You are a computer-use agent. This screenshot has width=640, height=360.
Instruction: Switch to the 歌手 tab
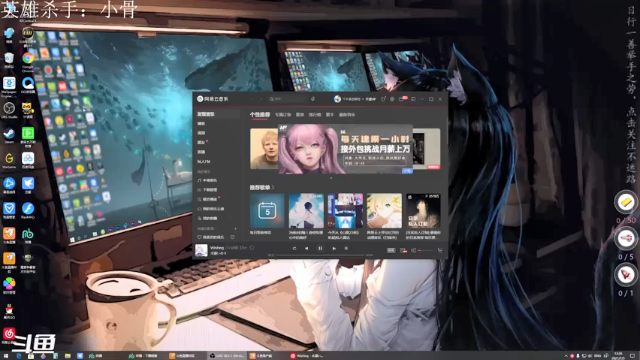pos(330,115)
